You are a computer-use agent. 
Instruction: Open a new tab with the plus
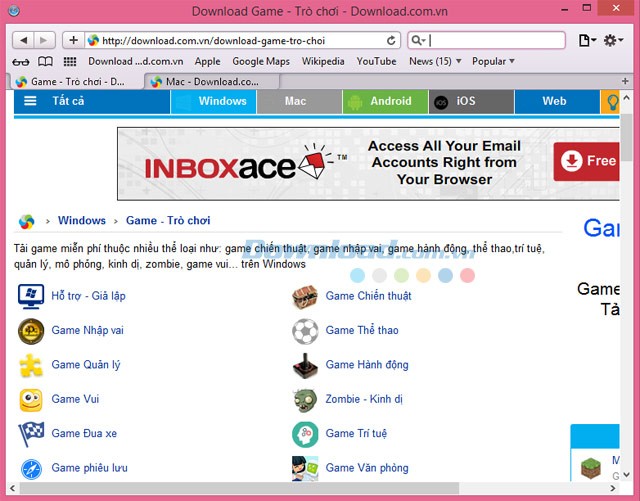(x=625, y=81)
